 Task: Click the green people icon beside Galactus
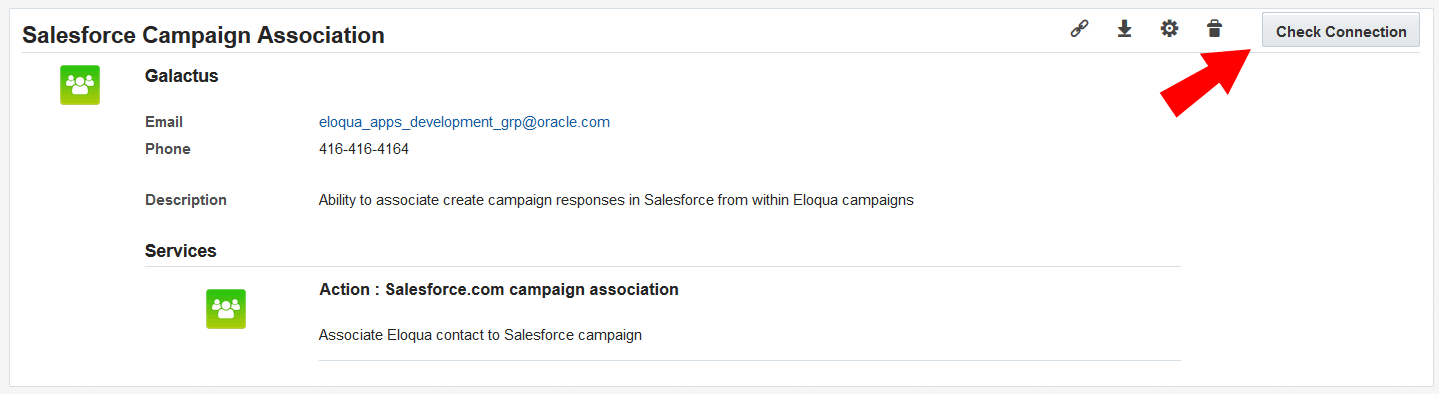point(80,85)
